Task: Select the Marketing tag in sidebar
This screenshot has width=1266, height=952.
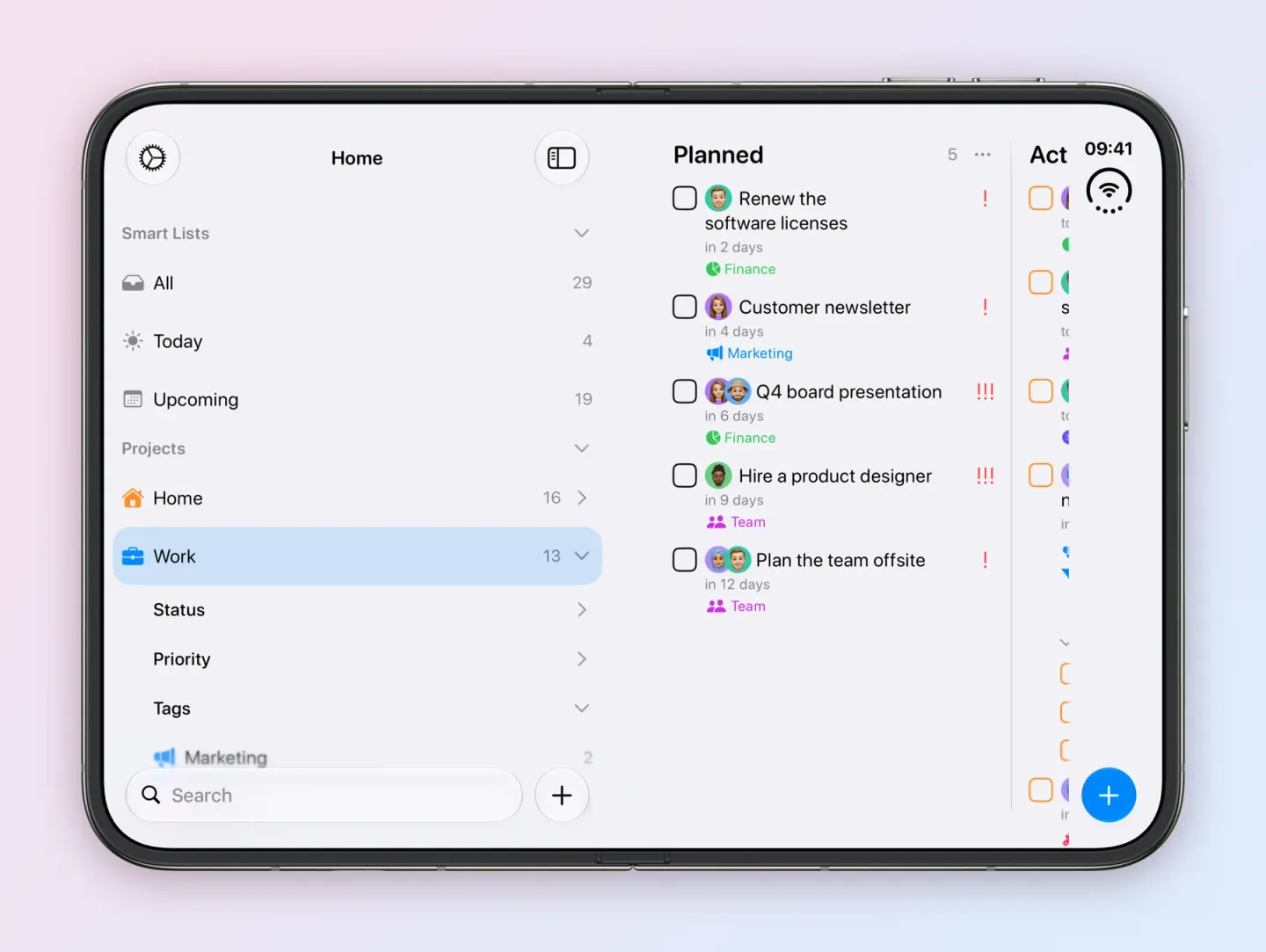Action: (357, 758)
